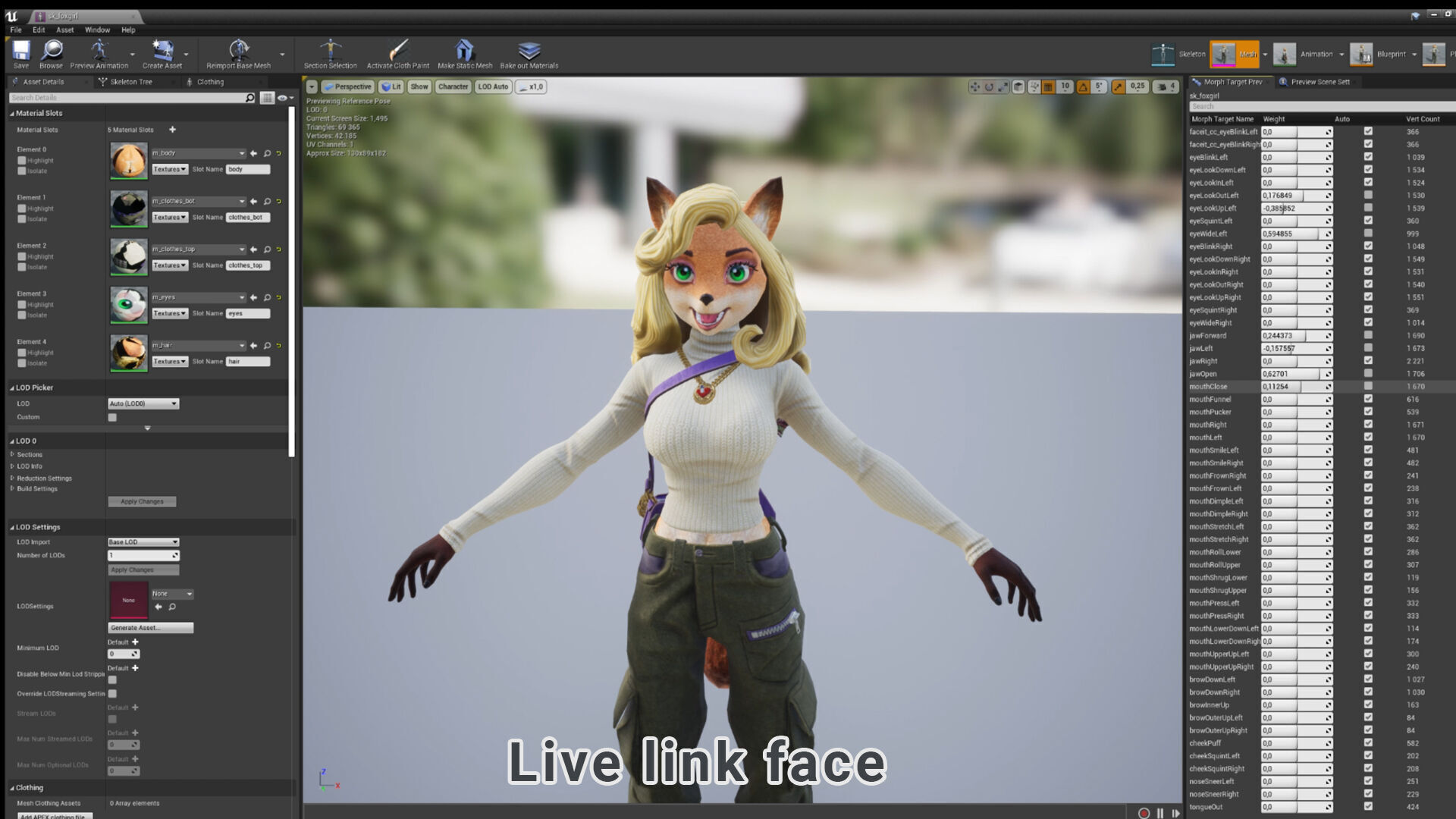Click the Show button in viewport

(x=419, y=86)
